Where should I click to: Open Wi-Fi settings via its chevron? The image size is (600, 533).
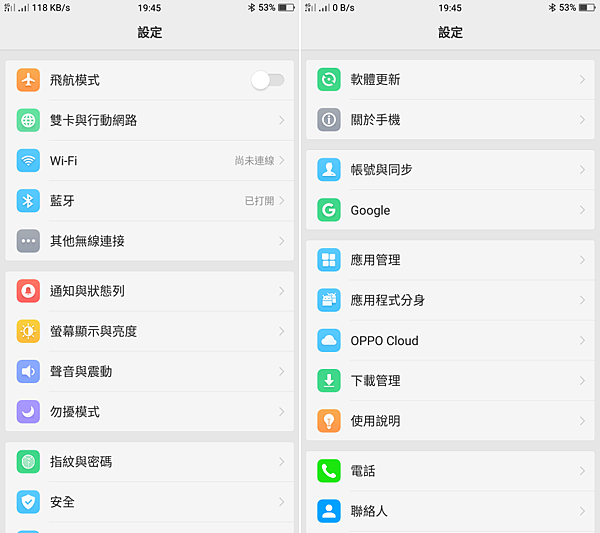point(282,161)
